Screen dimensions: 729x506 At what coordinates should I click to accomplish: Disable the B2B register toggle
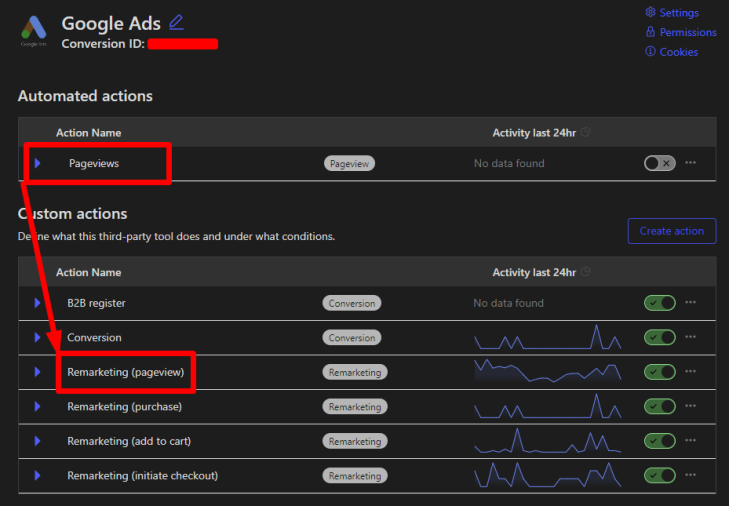(659, 303)
